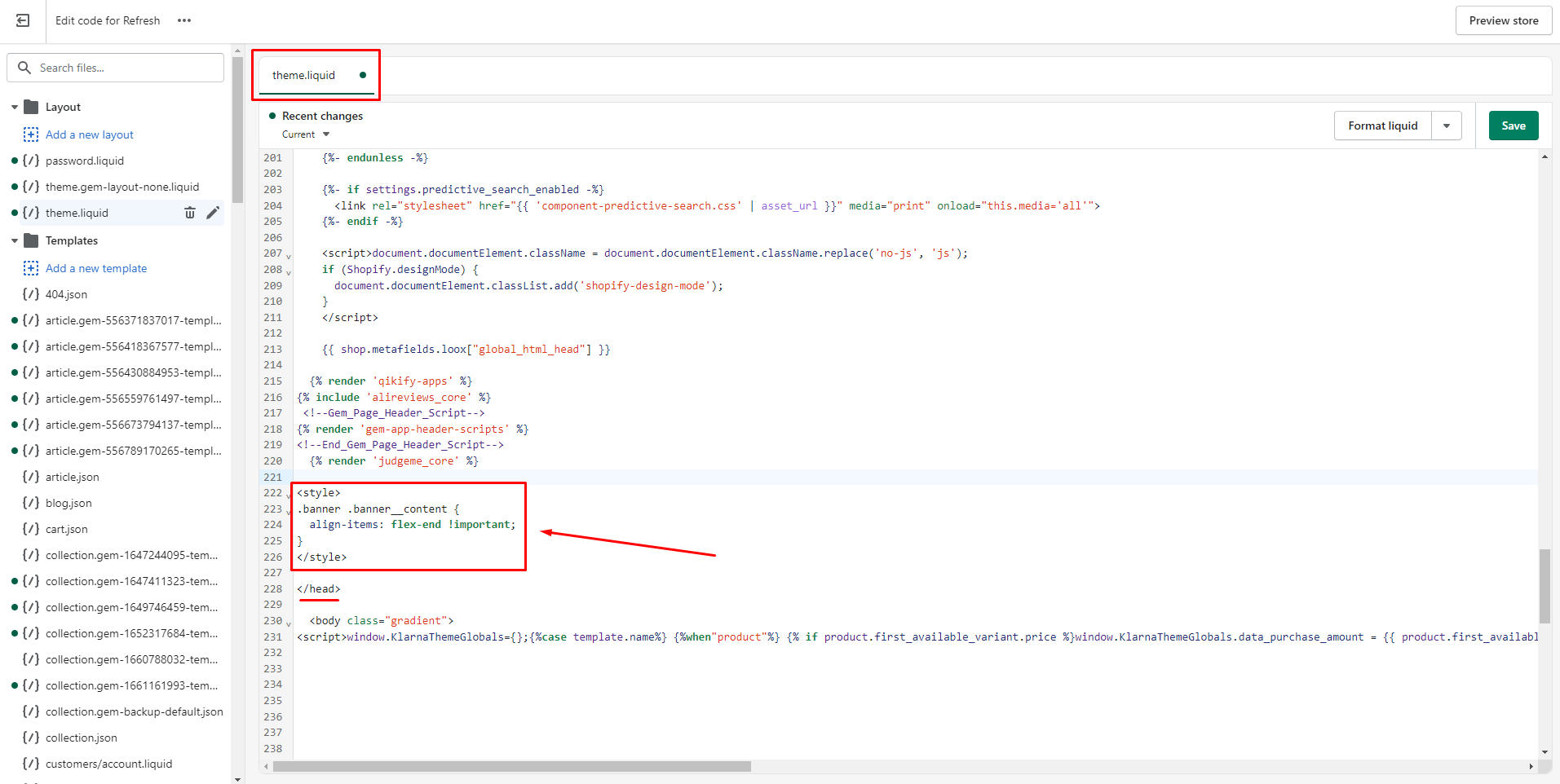Fold the body tag at line 230
This screenshot has height=784, width=1560.
(x=288, y=623)
